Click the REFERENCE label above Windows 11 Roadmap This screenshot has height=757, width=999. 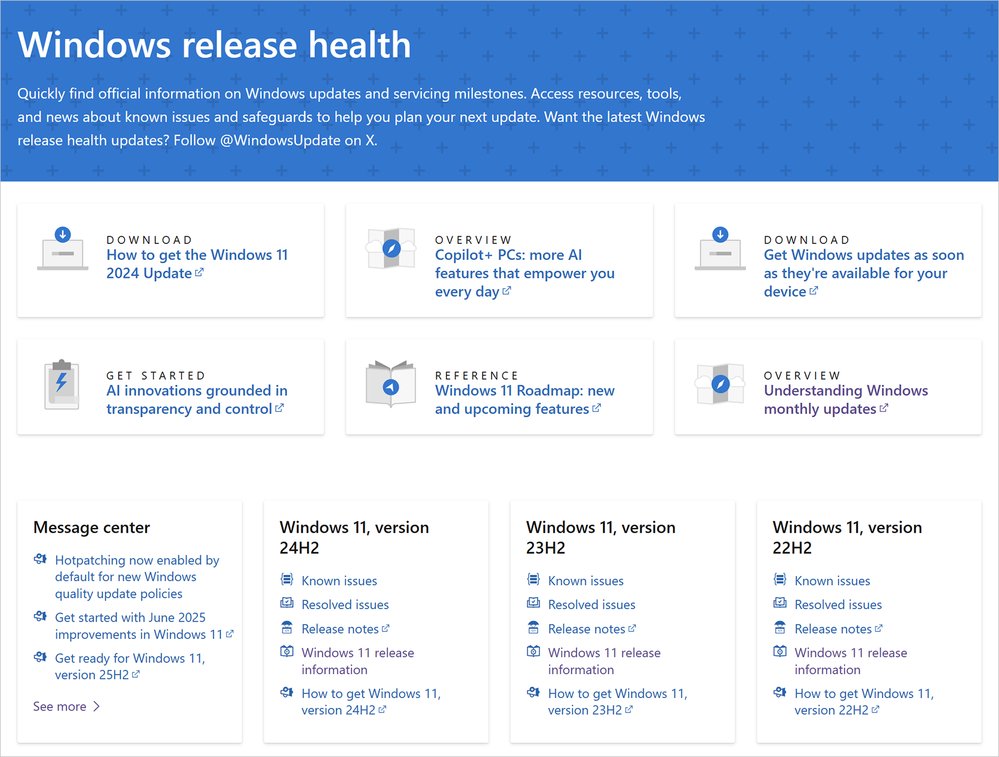477,375
